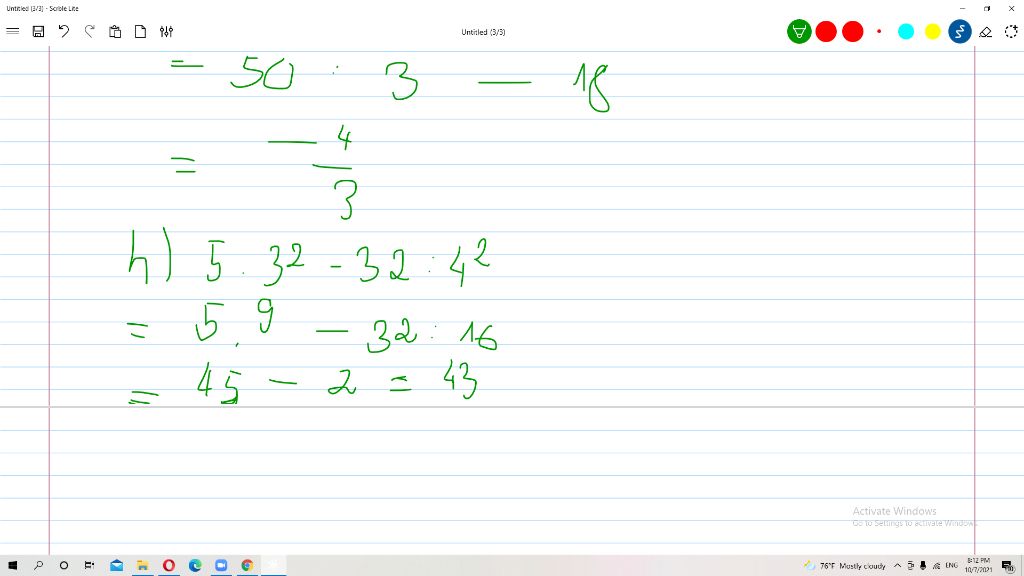This screenshot has width=1024, height=576.
Task: Open Microsoft Edge from taskbar
Action: point(195,566)
